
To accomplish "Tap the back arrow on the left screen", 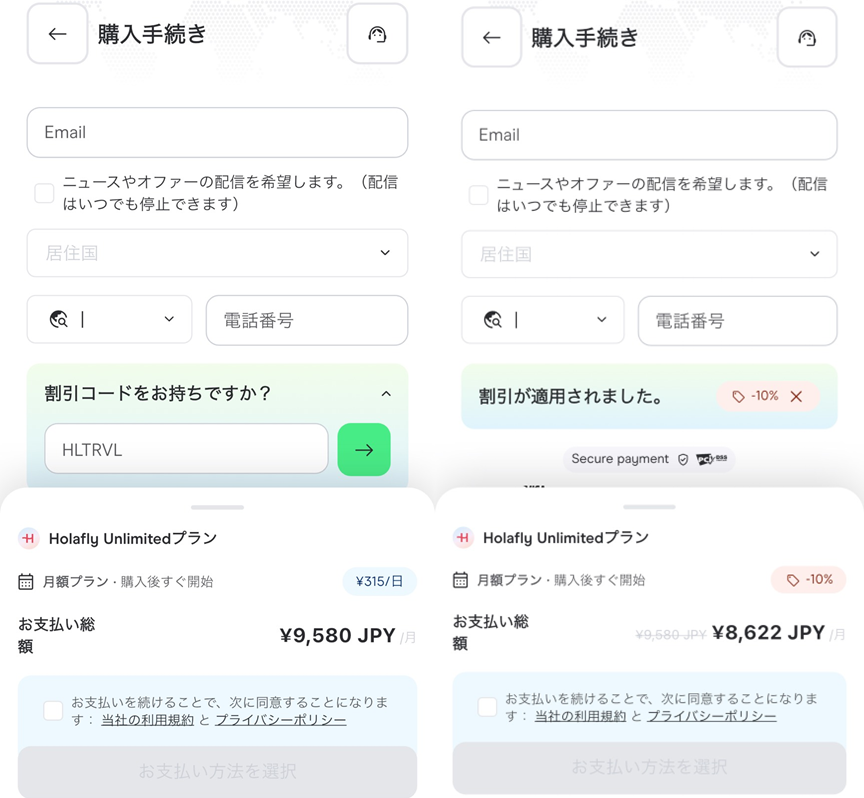I will click(57, 34).
